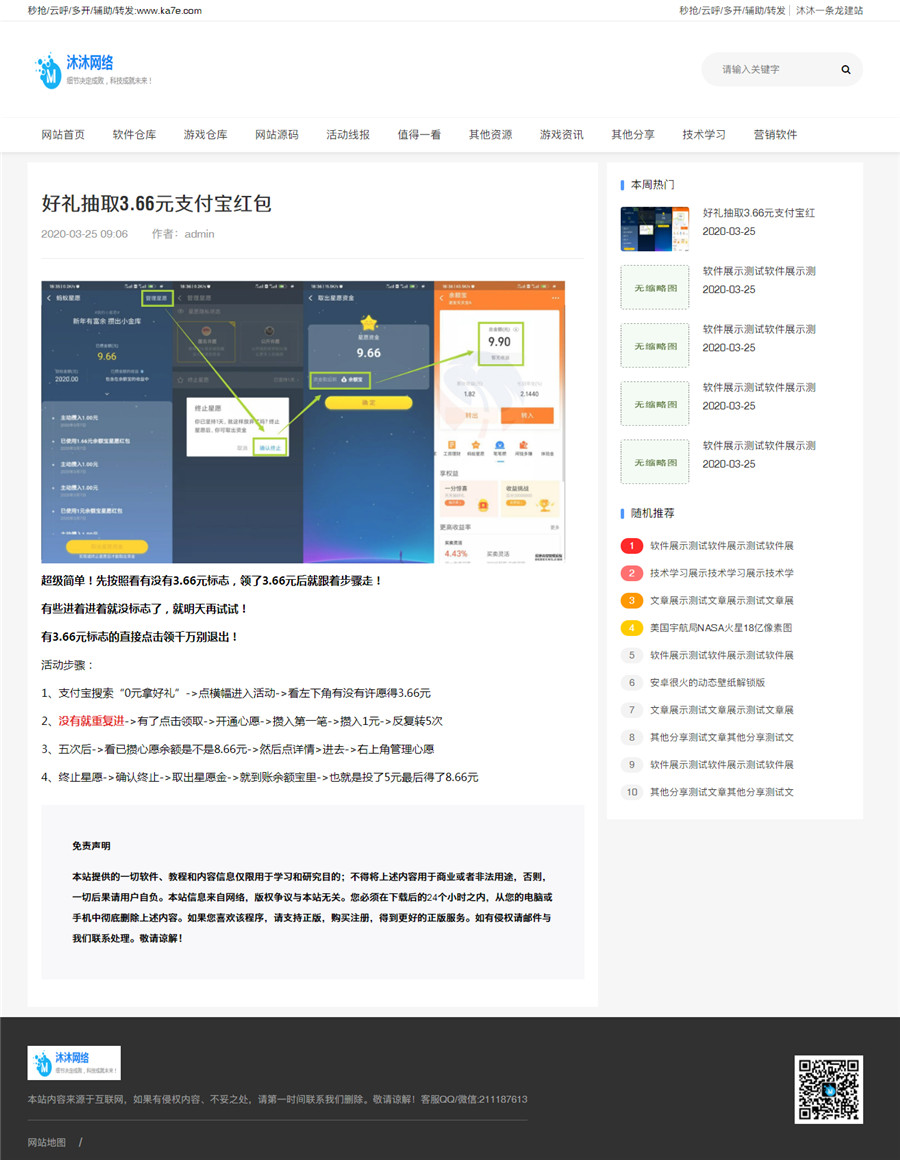Open recommendation ranked 9 软件展示测试
900x1160 pixels.
(x=722, y=765)
